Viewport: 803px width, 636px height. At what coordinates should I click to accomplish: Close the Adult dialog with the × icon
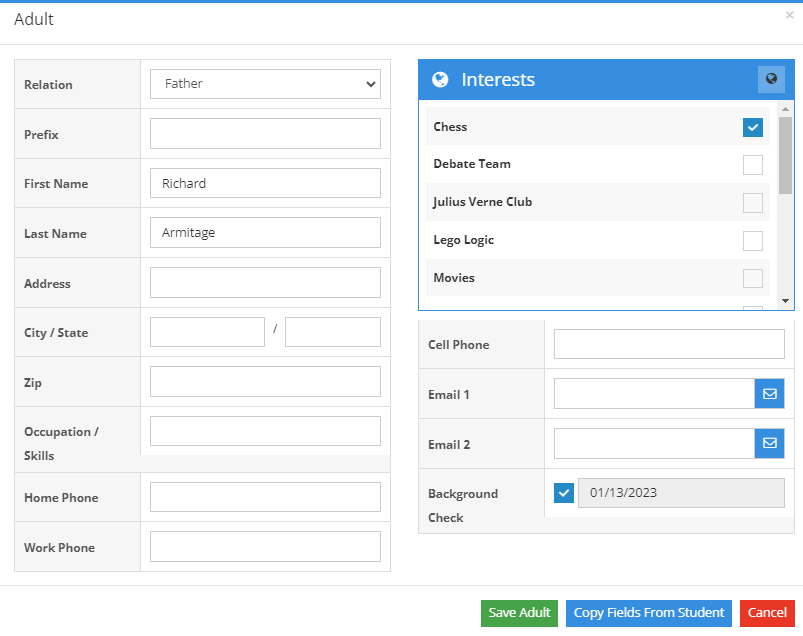(788, 16)
